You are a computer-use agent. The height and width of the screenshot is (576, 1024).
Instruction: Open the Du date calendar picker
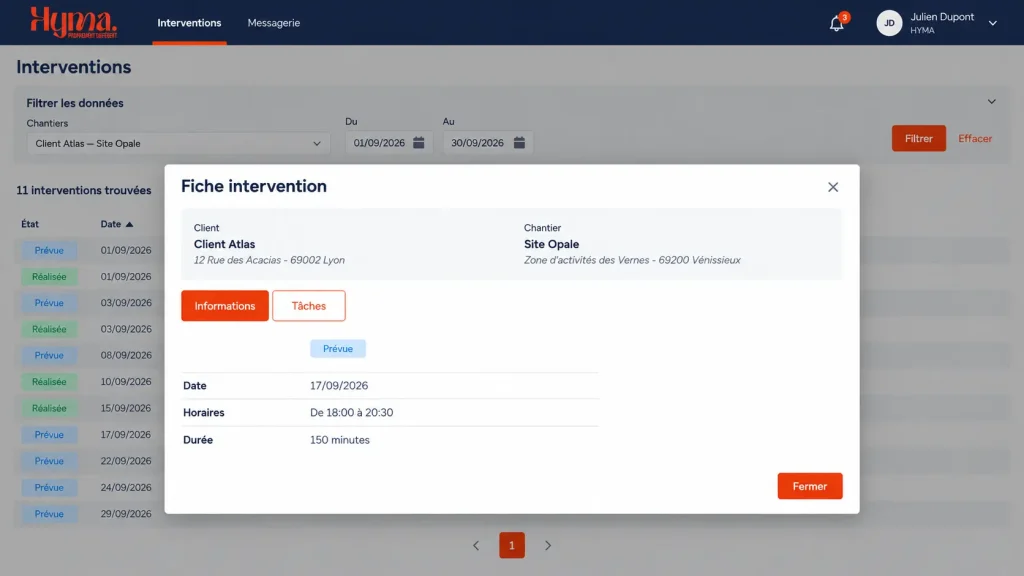(x=419, y=142)
